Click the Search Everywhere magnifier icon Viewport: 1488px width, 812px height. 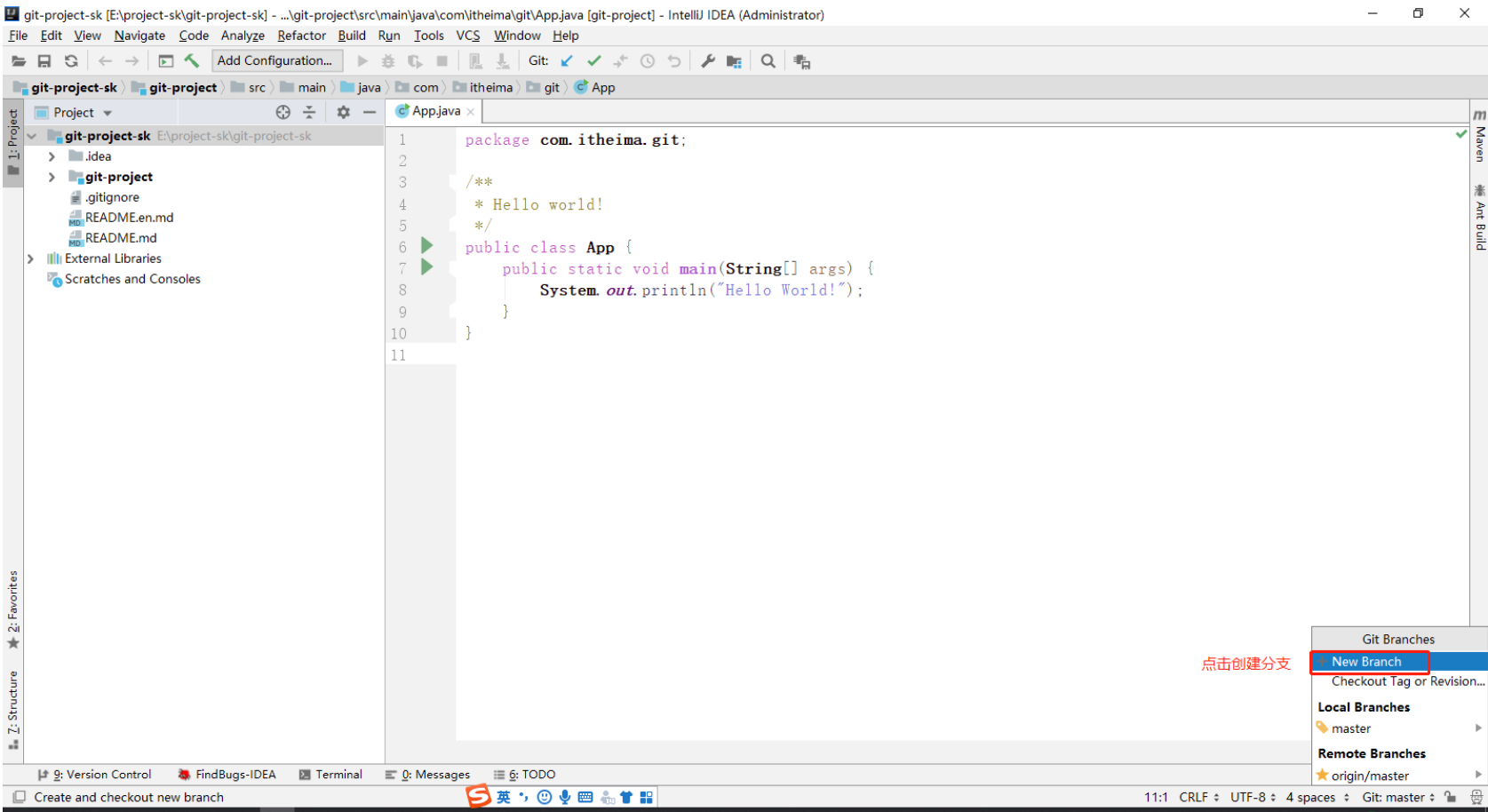point(768,61)
